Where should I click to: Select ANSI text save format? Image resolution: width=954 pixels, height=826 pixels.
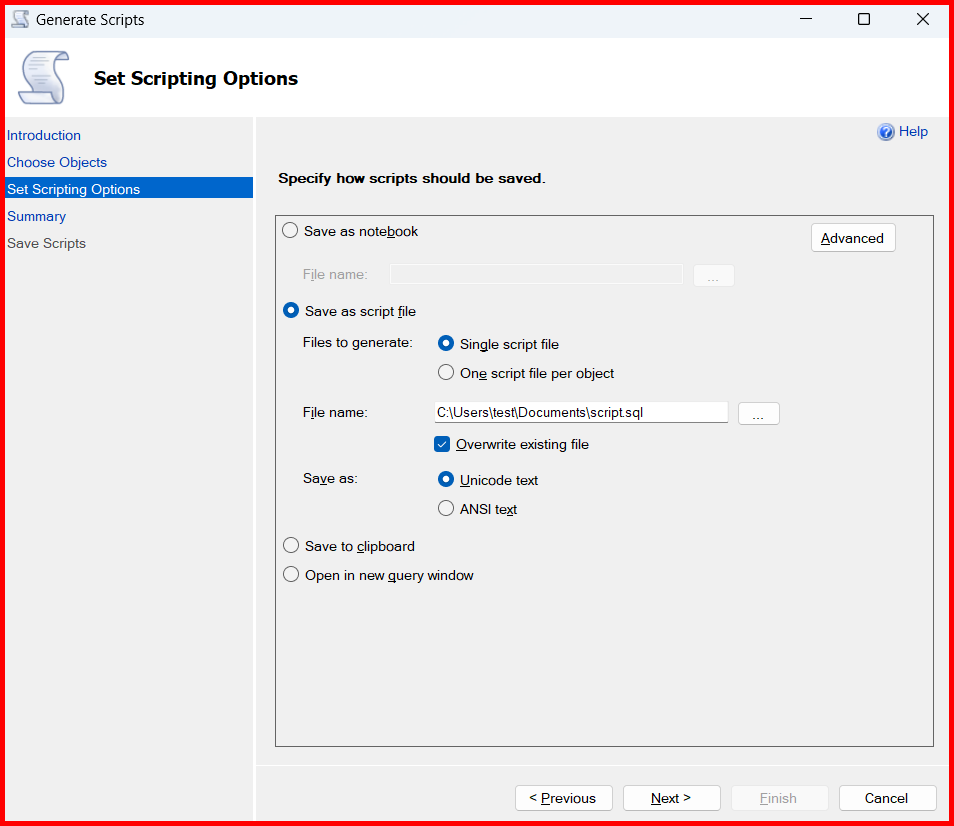pos(446,509)
